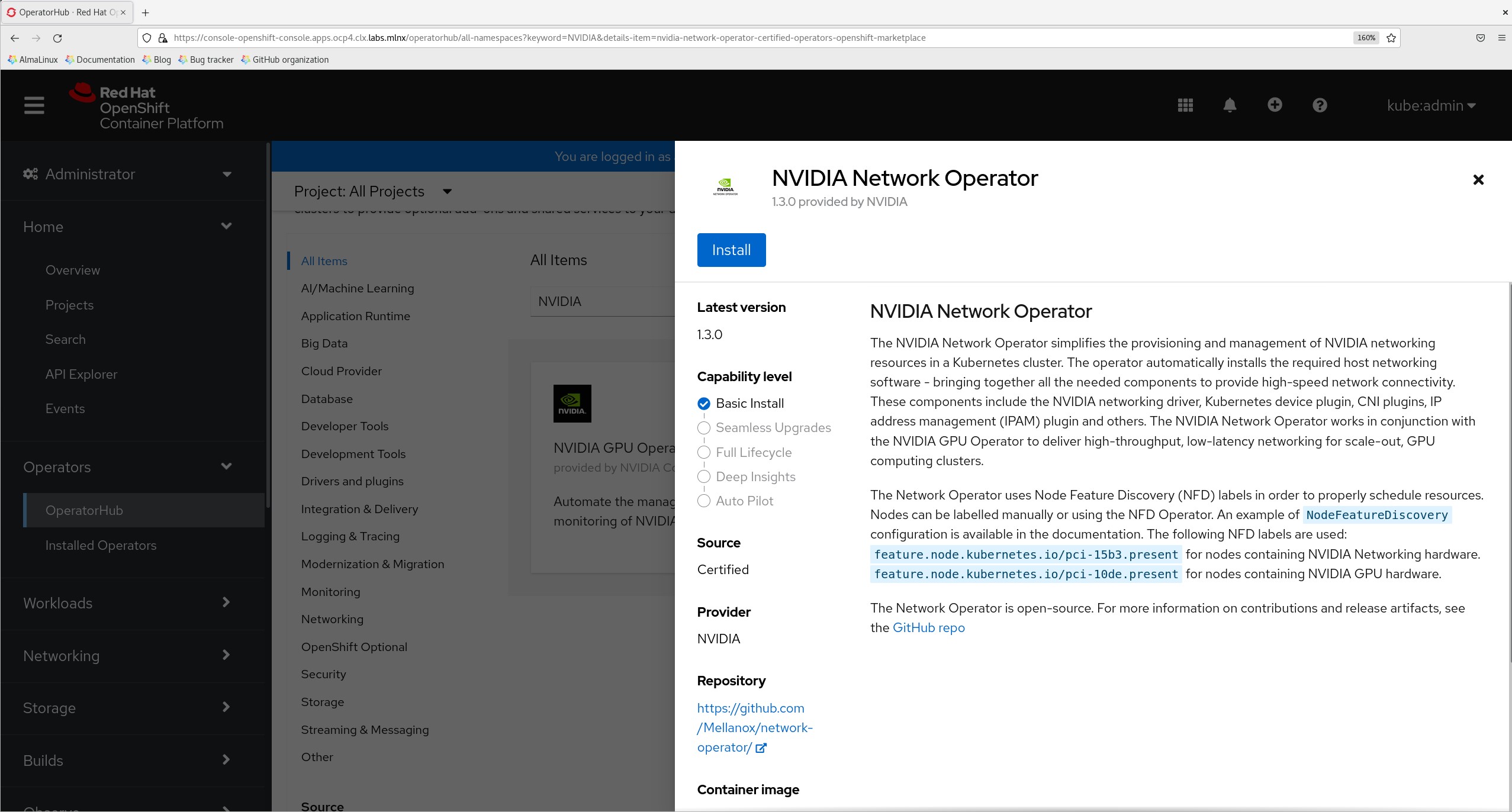
Task: Open a new browser tab
Action: (145, 12)
